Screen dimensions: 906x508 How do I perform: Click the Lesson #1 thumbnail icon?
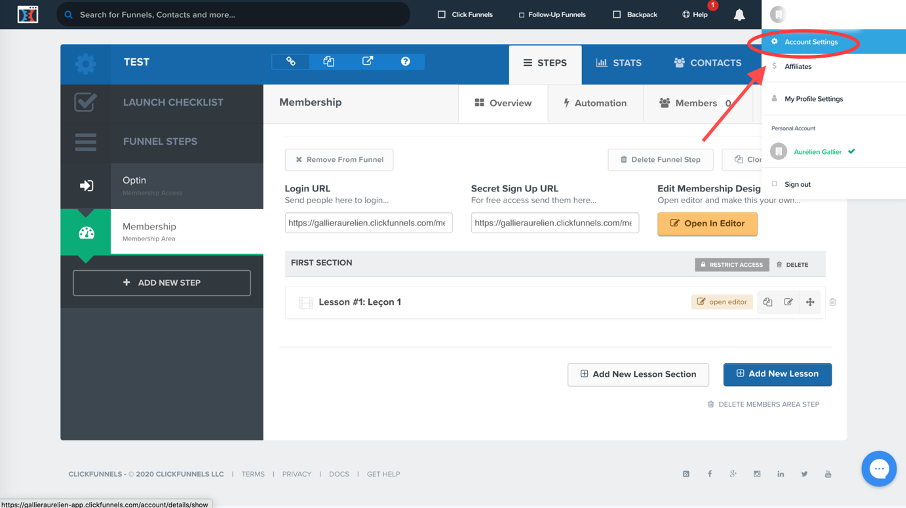306,302
